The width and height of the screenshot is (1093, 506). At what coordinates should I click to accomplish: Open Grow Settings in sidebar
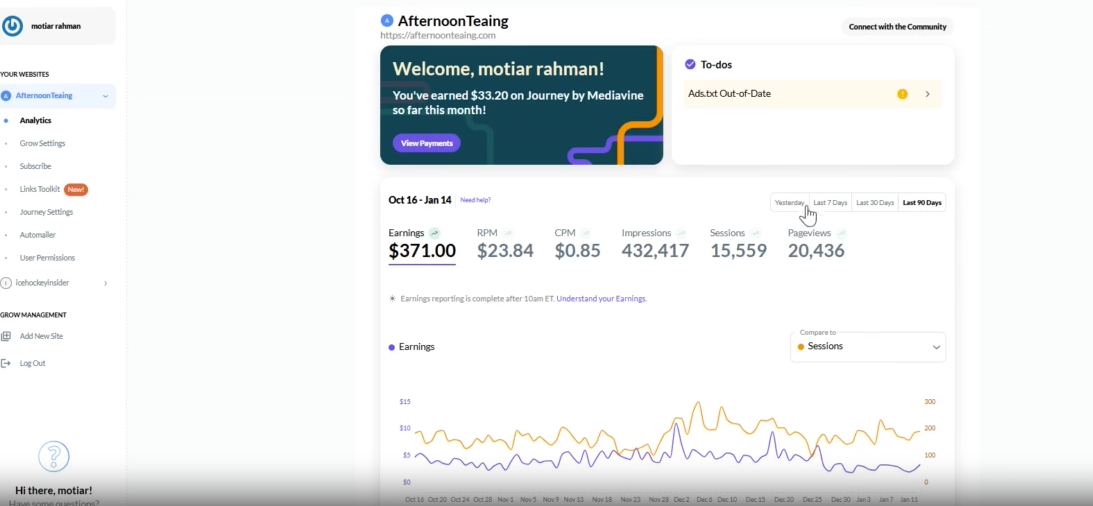(43, 144)
